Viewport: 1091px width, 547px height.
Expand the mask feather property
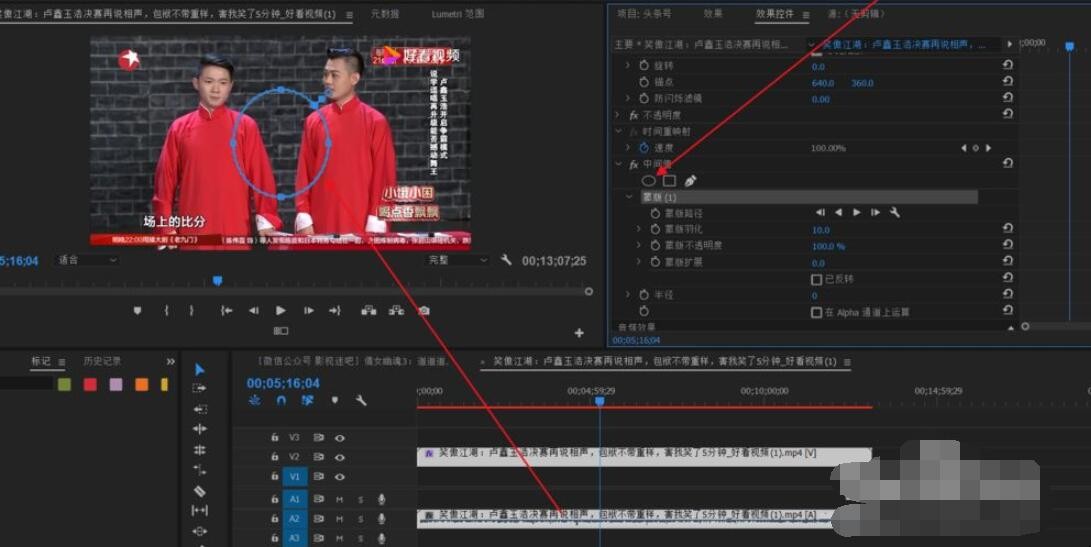click(x=639, y=229)
